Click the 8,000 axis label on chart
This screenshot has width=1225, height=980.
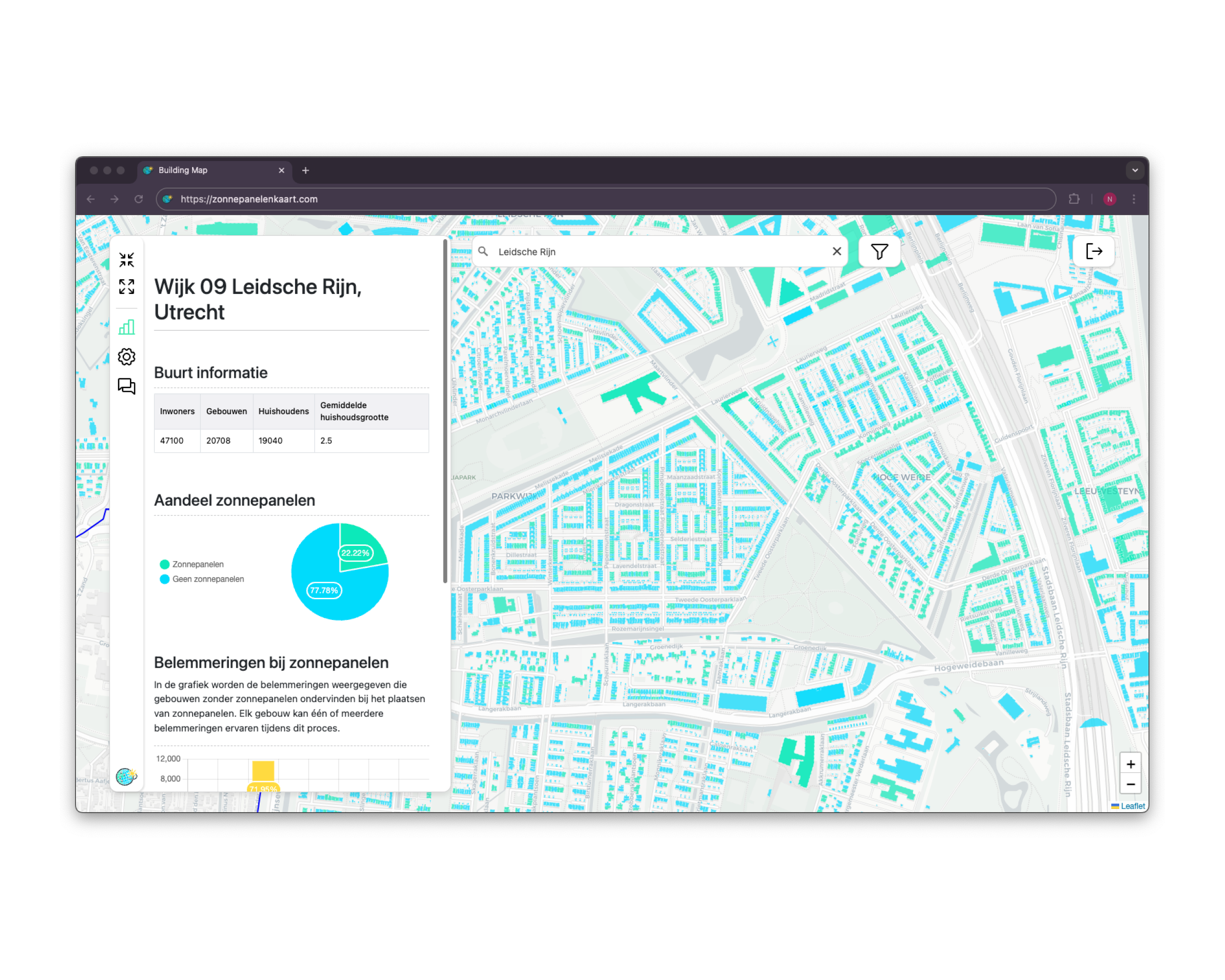pyautogui.click(x=171, y=779)
